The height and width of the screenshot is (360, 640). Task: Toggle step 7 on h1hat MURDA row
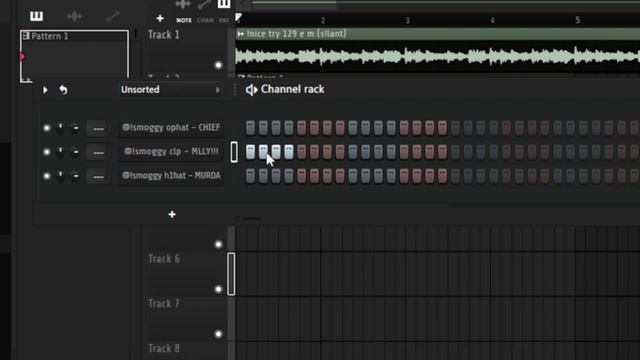click(327, 176)
